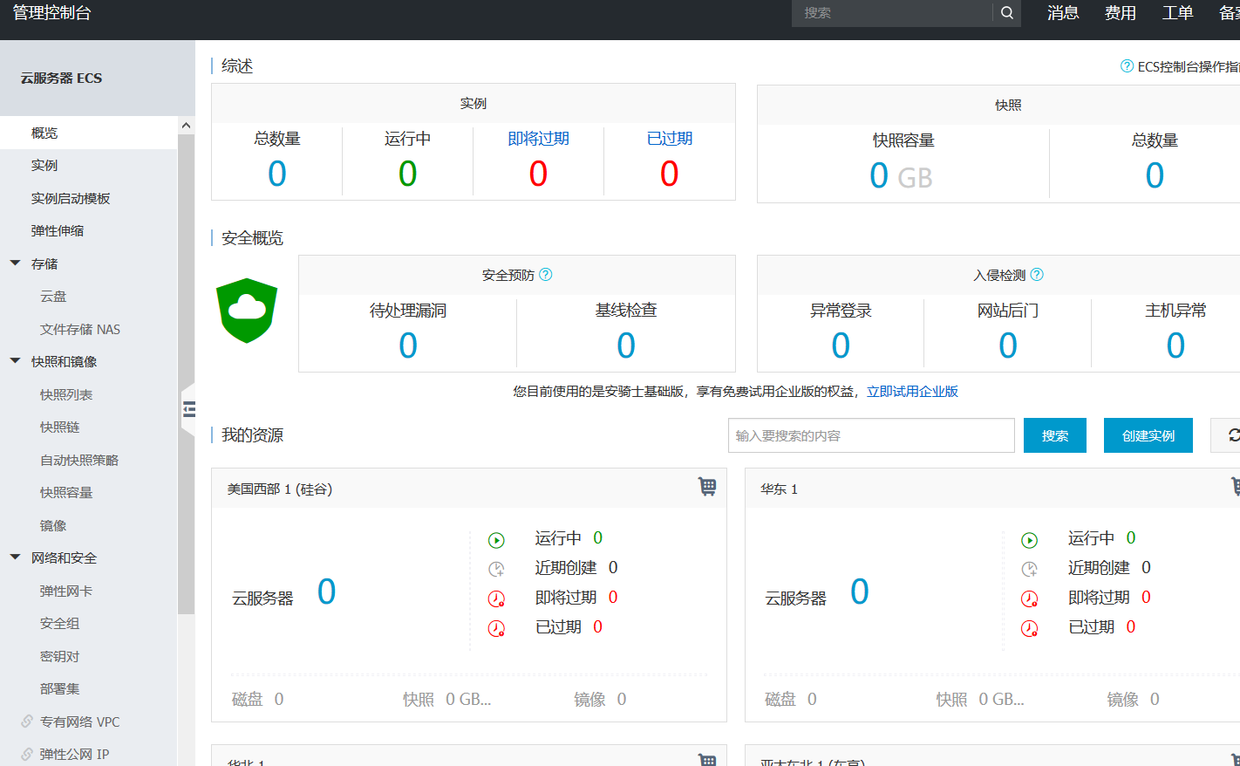1240x766 pixels.
Task: Click the 即将过期 clock icon in 美国西部 1 card
Action: [x=497, y=599]
